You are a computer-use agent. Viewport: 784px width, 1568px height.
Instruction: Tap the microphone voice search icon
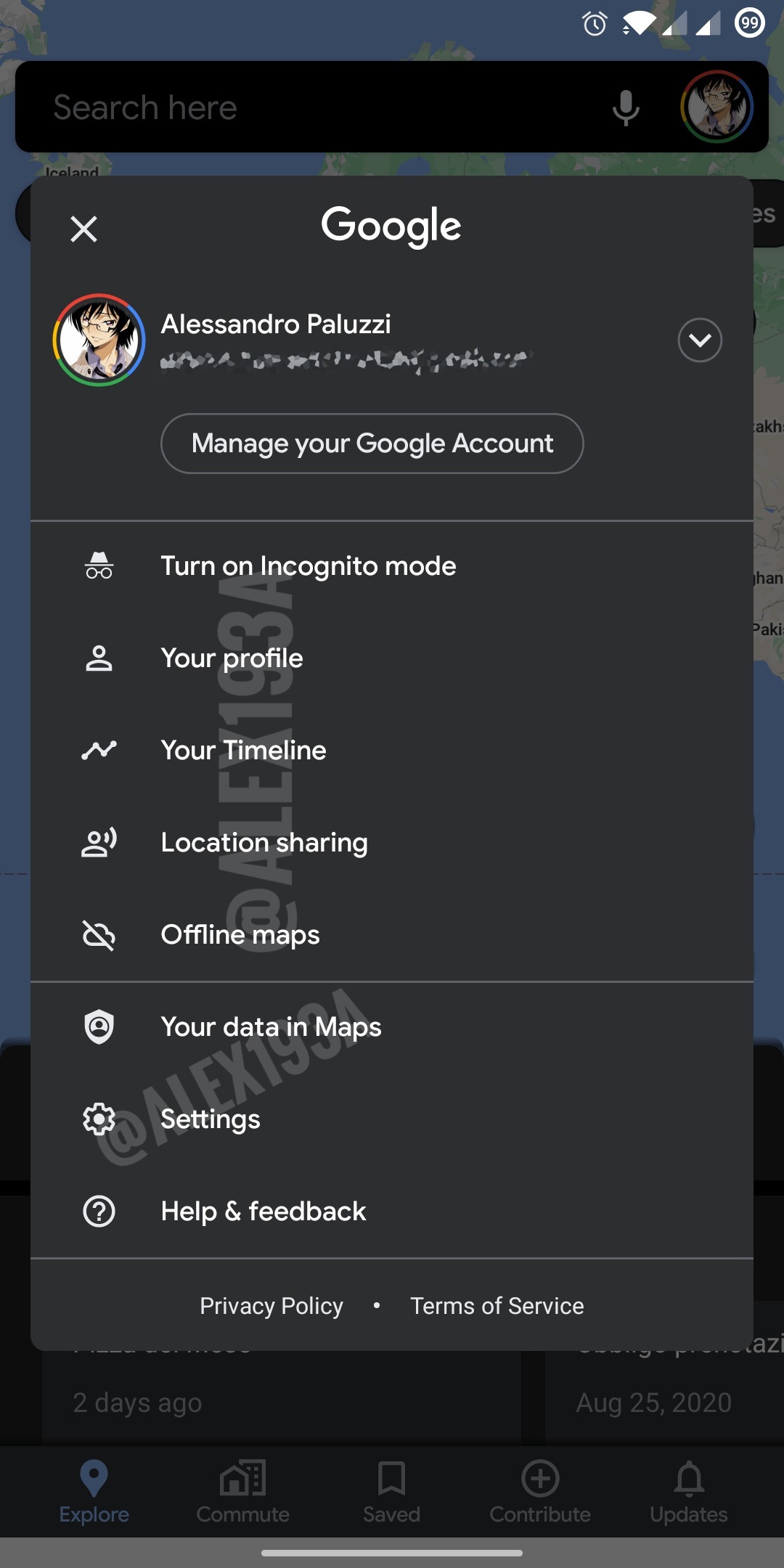point(625,108)
